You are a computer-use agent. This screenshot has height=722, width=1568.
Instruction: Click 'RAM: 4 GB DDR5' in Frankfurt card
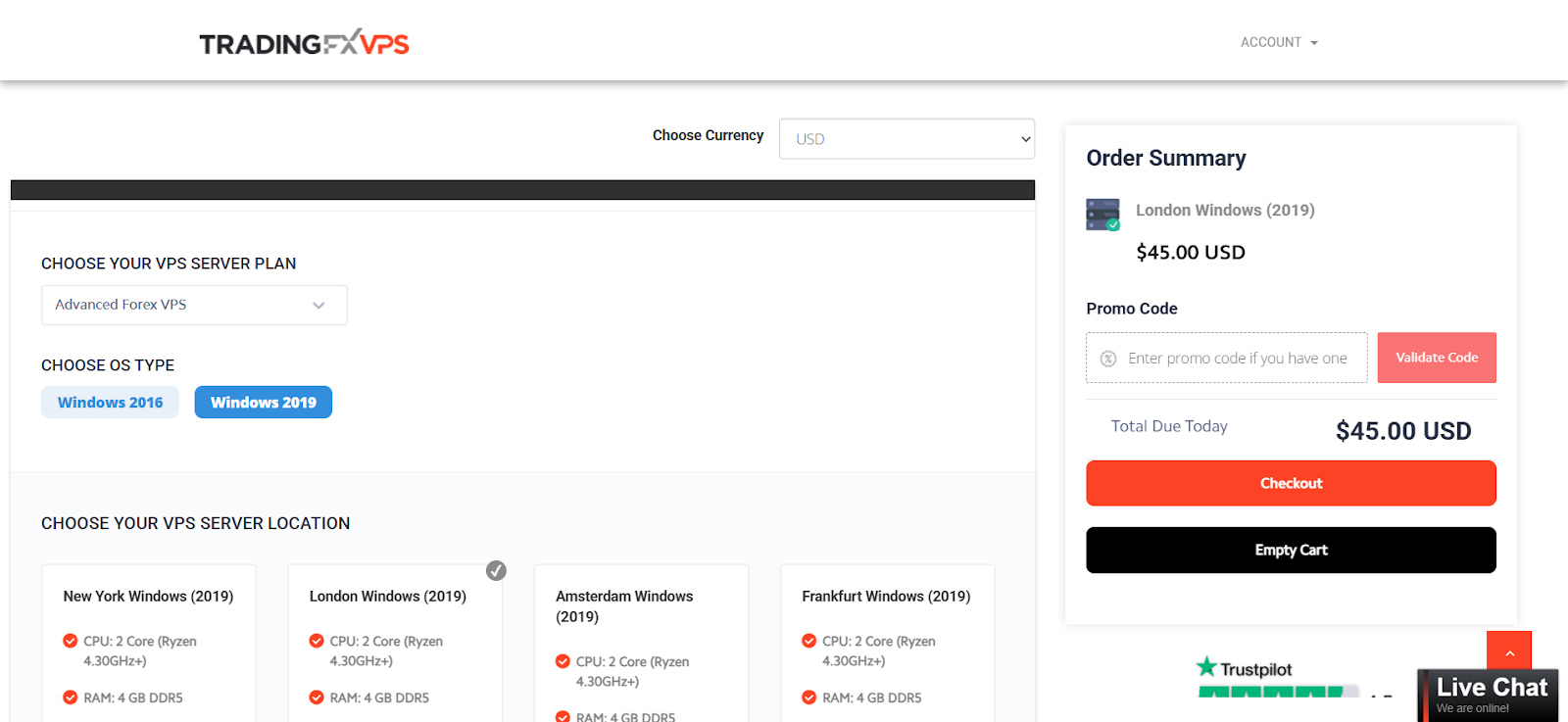click(872, 698)
